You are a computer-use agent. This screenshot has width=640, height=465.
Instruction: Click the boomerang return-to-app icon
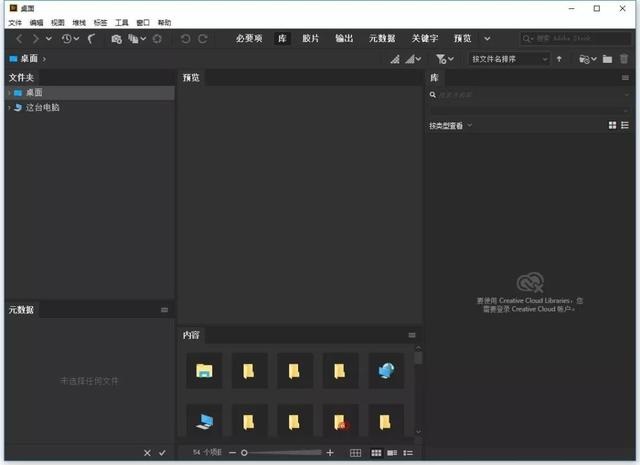(x=91, y=39)
